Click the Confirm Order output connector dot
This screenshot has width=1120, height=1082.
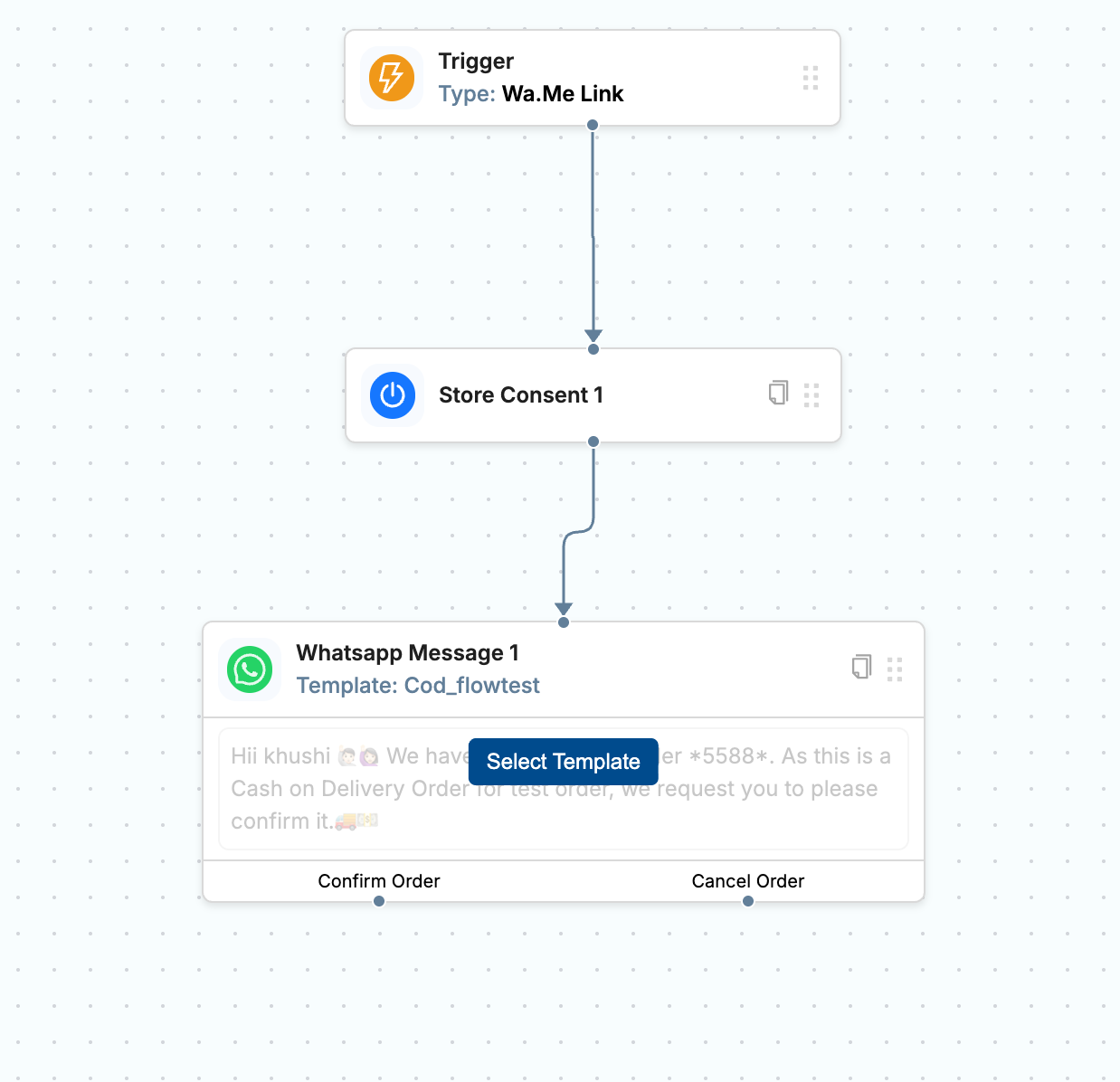pyautogui.click(x=379, y=901)
